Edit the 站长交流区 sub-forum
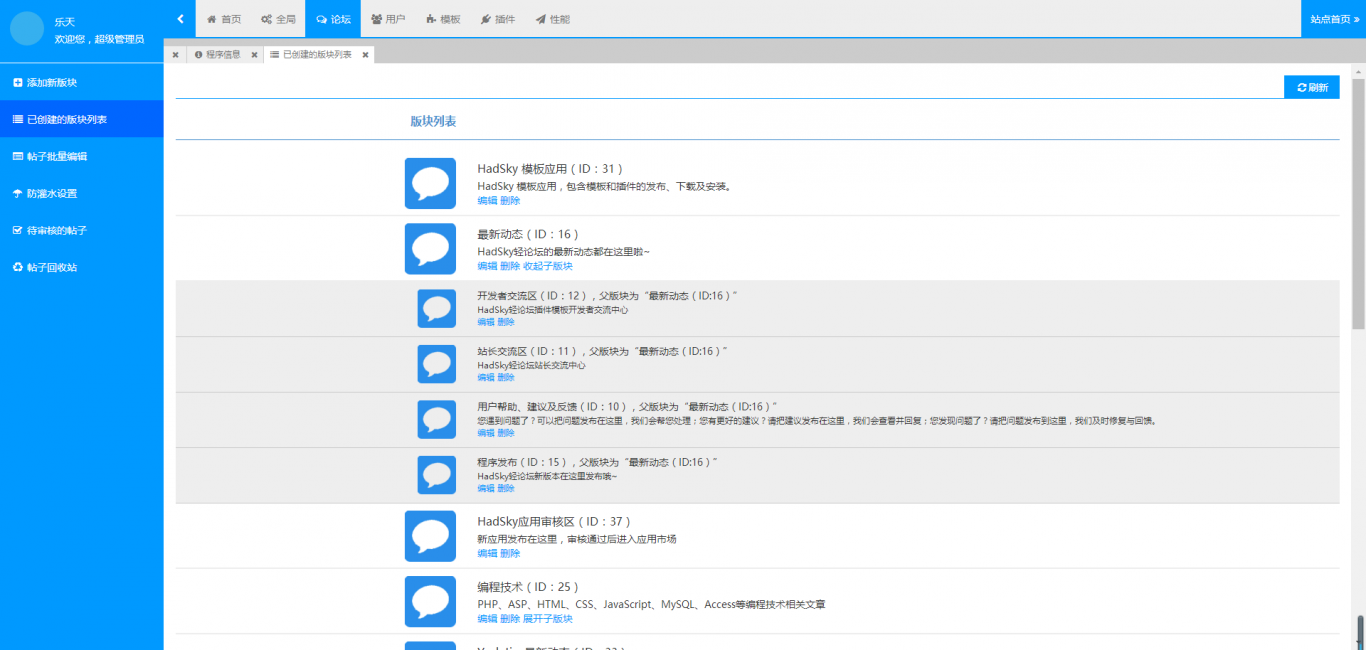Viewport: 1366px width, 650px height. pyautogui.click(x=485, y=377)
